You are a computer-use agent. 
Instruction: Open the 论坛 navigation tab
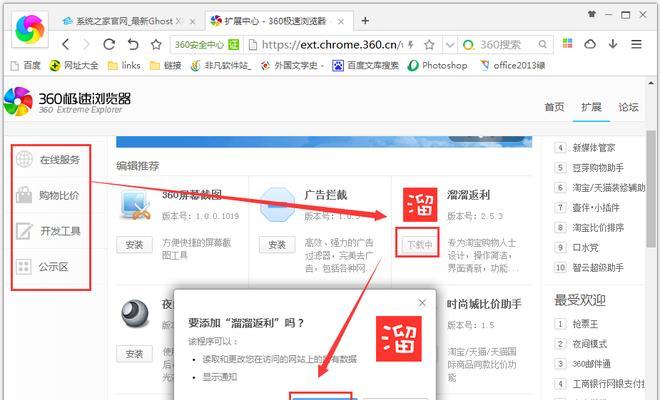click(x=628, y=107)
